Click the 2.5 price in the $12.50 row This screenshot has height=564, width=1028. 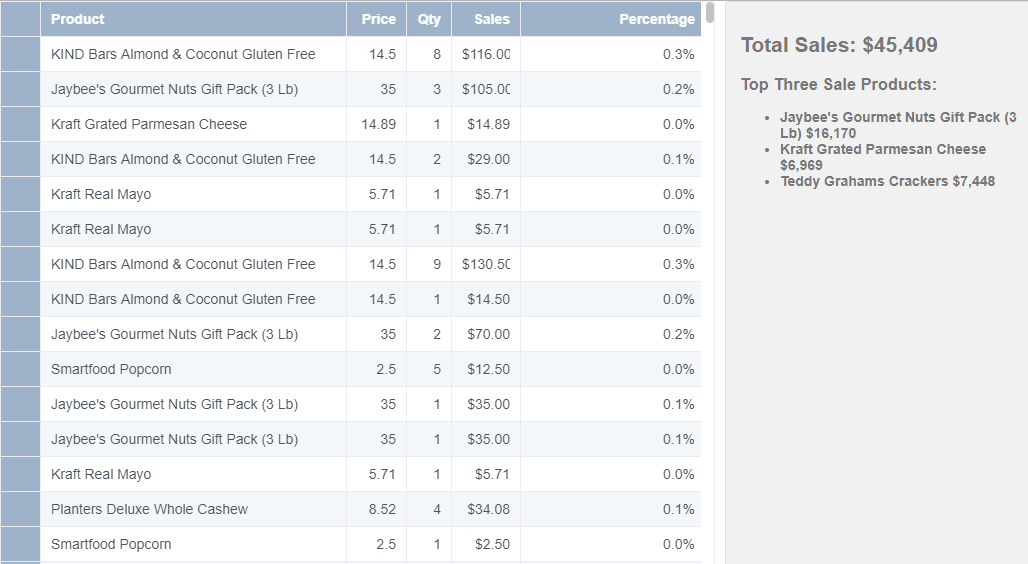tap(376, 369)
